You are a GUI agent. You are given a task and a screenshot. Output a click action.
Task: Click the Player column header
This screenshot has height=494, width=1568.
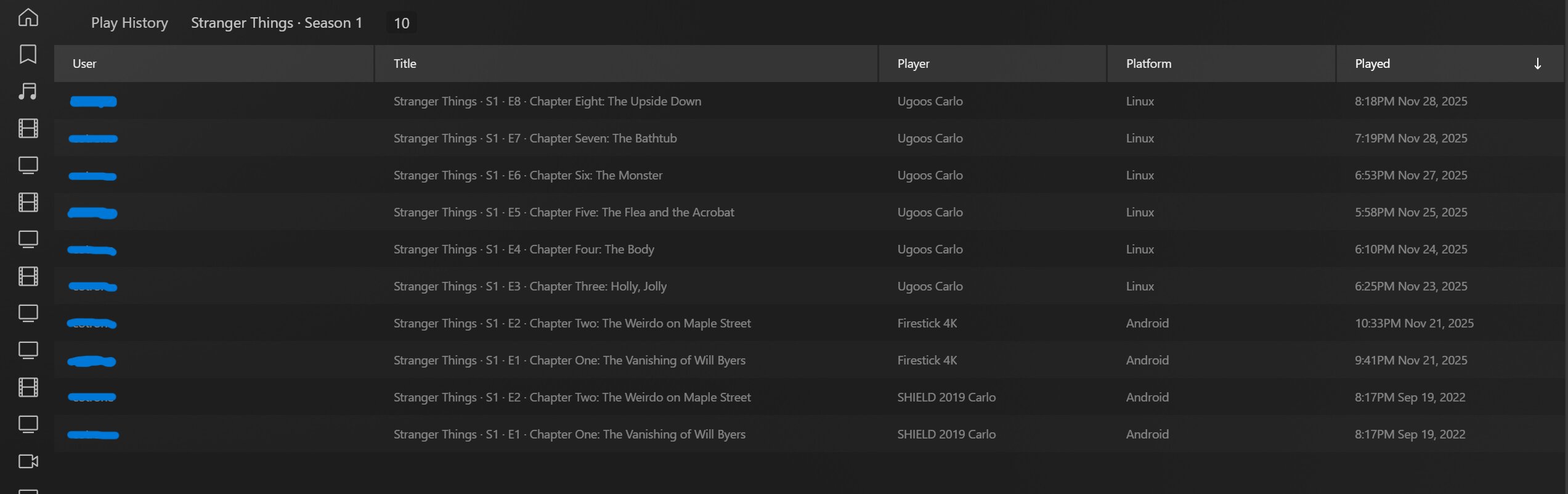[913, 64]
